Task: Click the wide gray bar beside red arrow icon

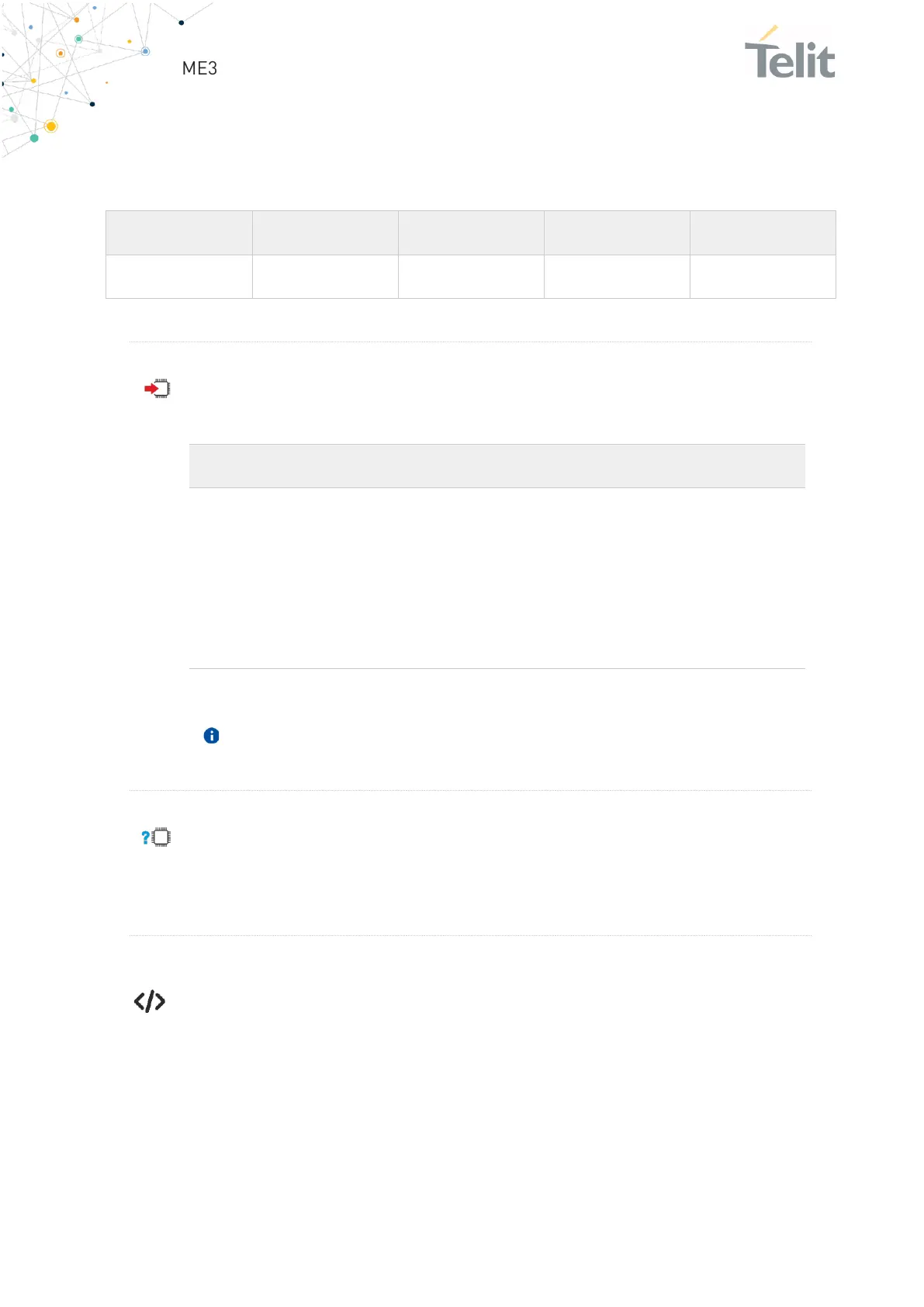Action: [497, 466]
